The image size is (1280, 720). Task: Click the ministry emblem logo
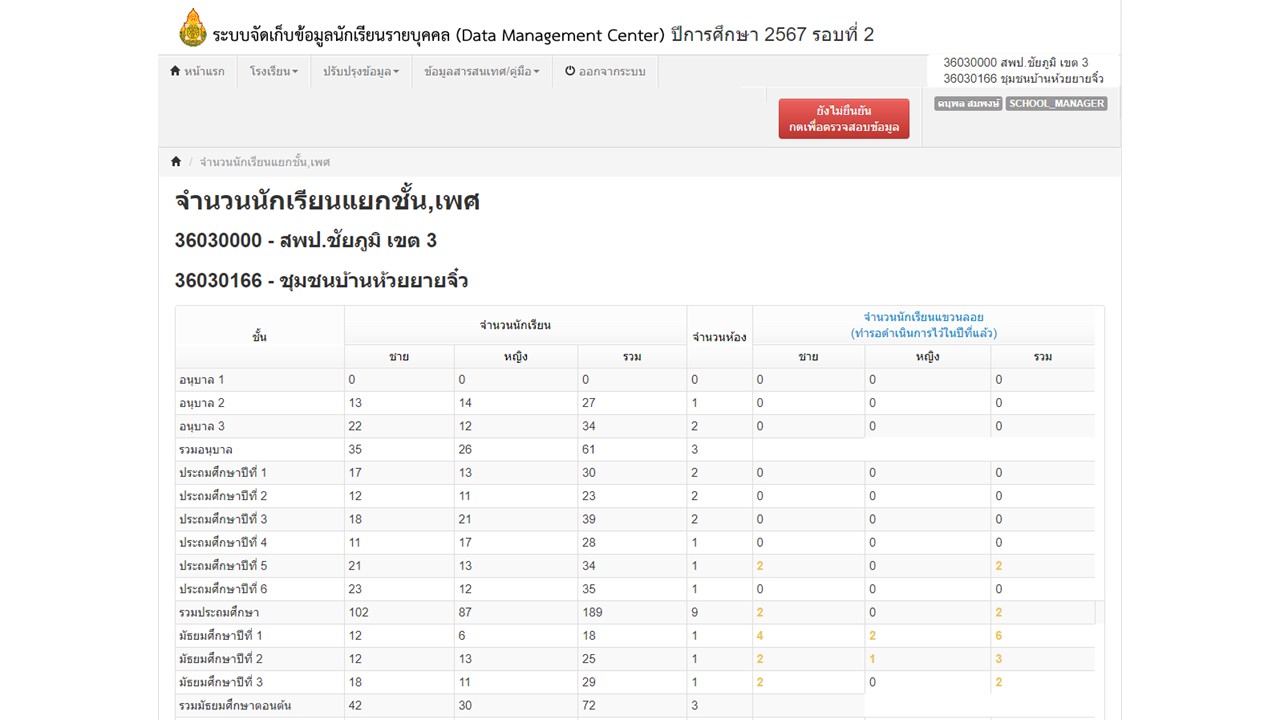(193, 29)
